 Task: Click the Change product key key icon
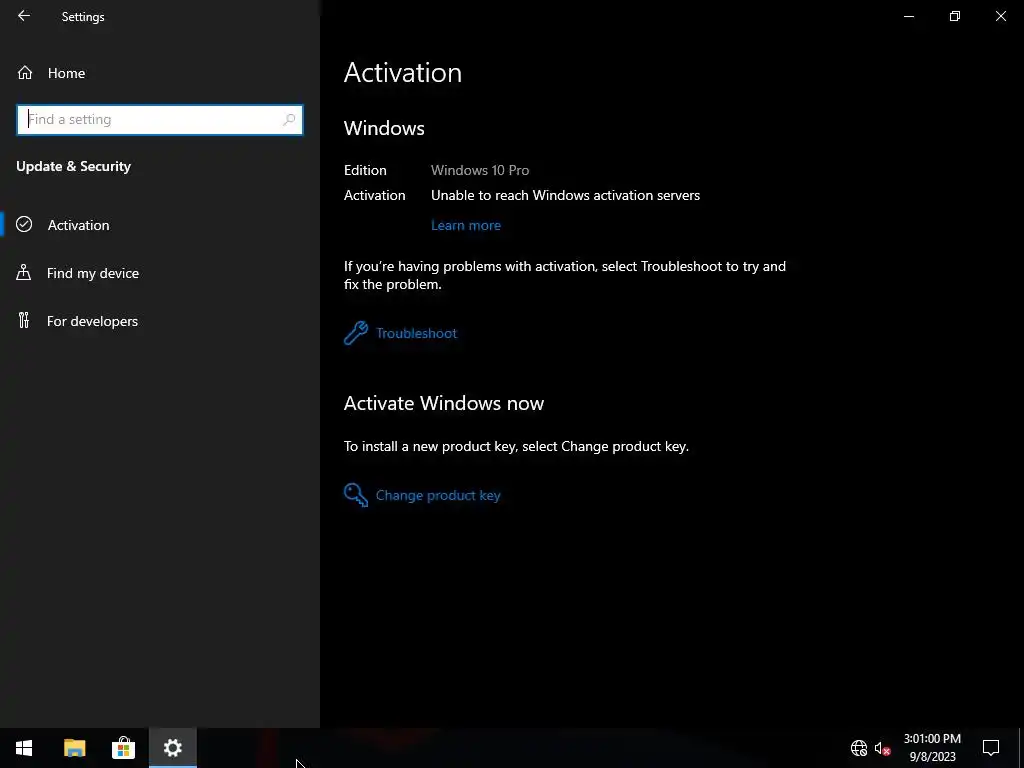tap(356, 495)
